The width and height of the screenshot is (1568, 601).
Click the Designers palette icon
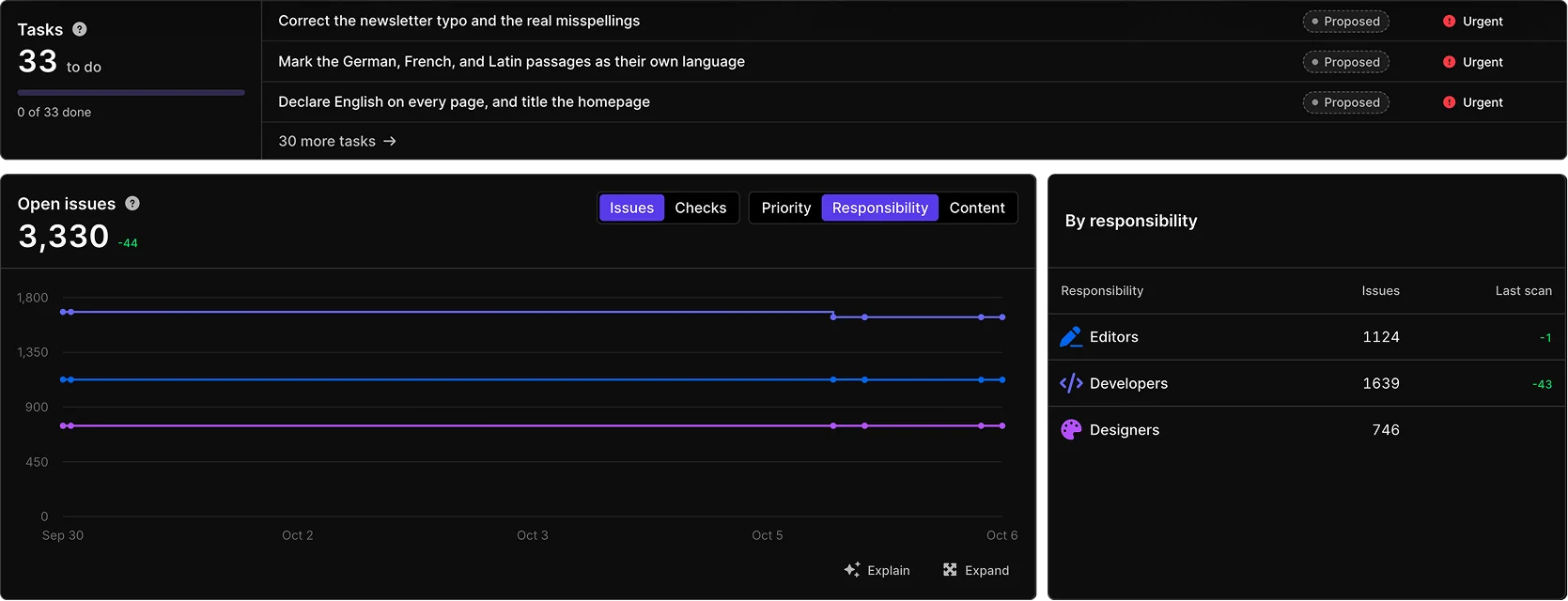click(1071, 429)
